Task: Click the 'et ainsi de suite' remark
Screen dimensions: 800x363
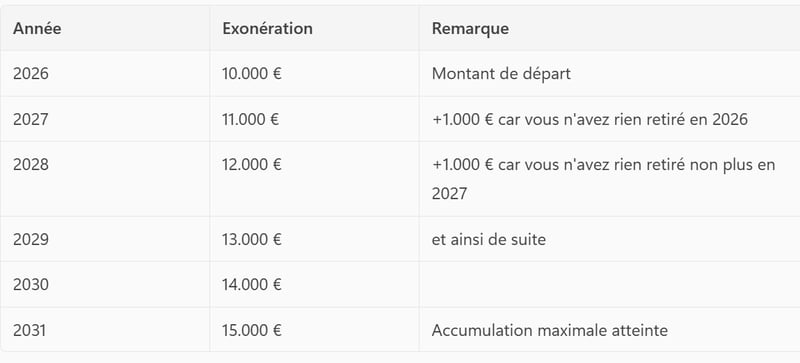Action: click(489, 239)
